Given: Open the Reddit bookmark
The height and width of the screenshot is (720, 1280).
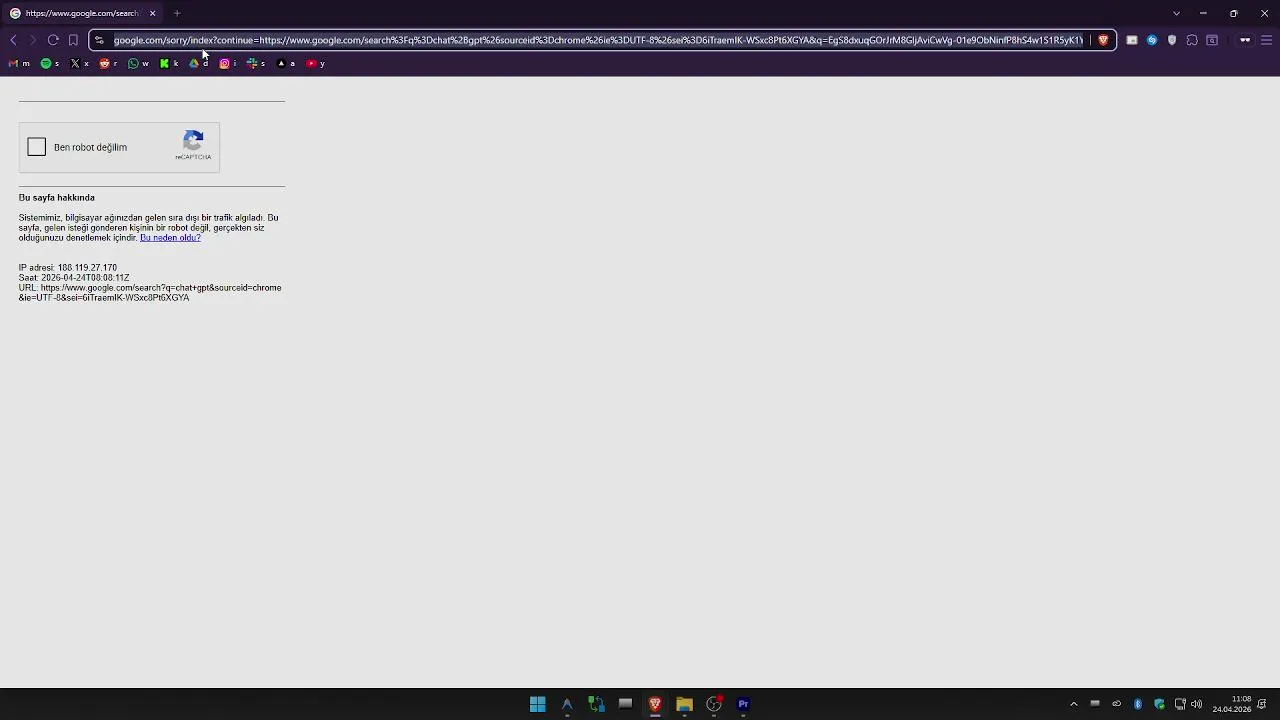Looking at the screenshot, I should pyautogui.click(x=109, y=63).
